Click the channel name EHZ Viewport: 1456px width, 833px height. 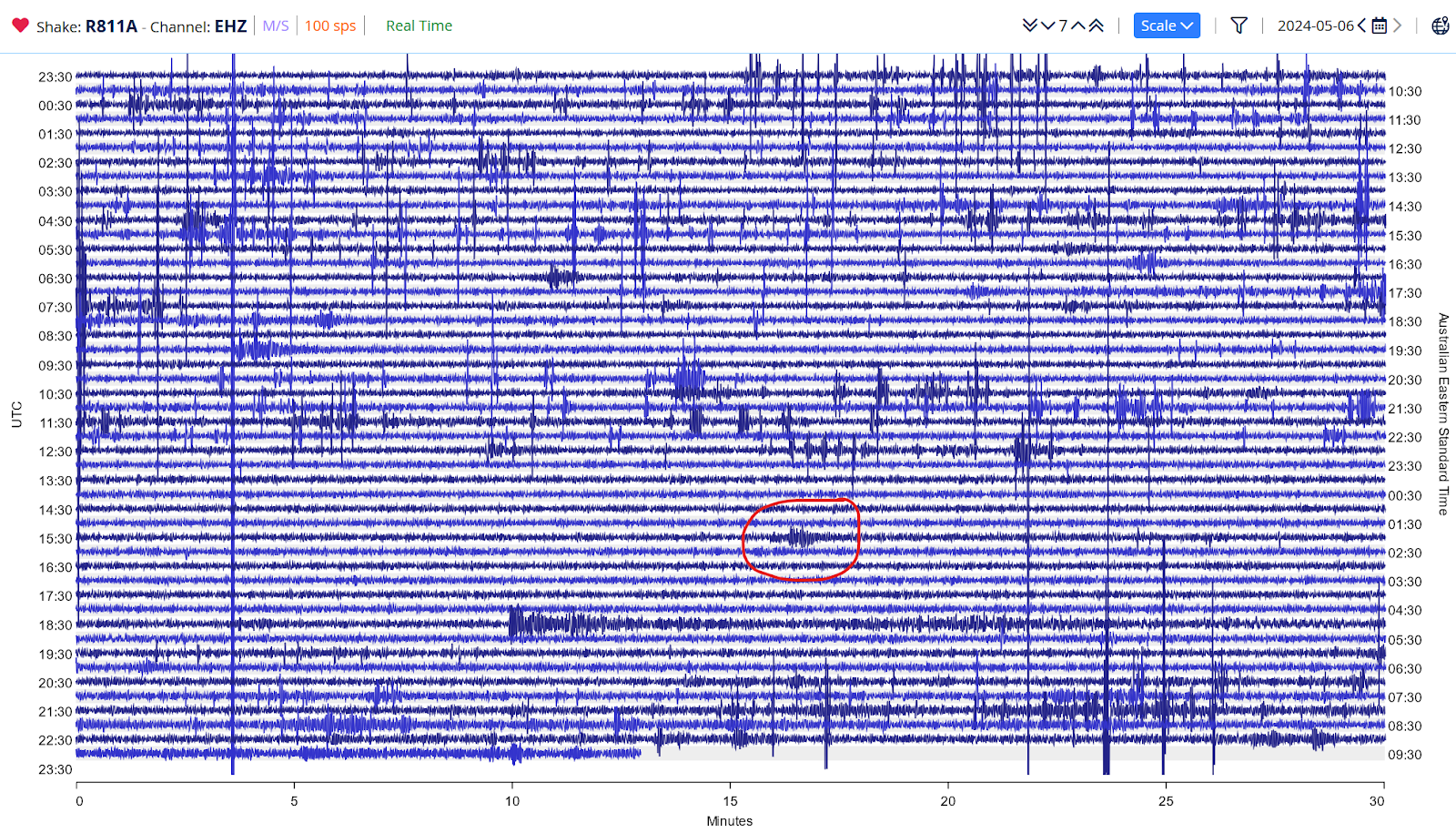coord(230,26)
